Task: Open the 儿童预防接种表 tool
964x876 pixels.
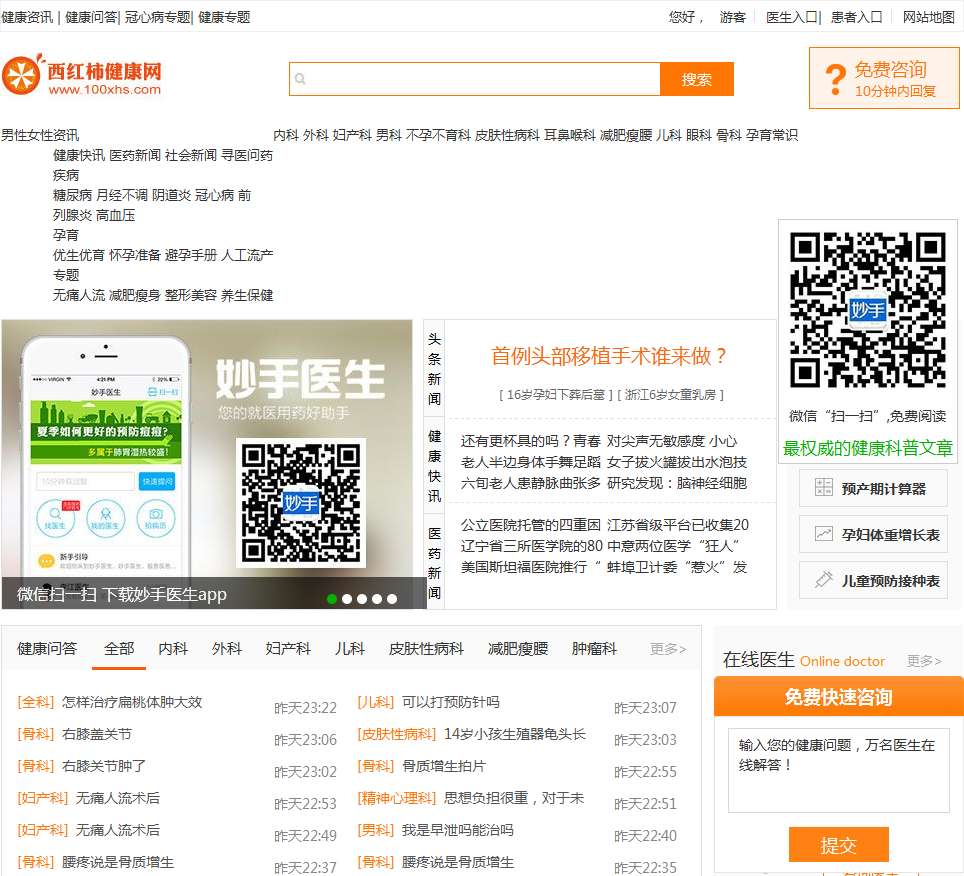Action: pos(873,580)
